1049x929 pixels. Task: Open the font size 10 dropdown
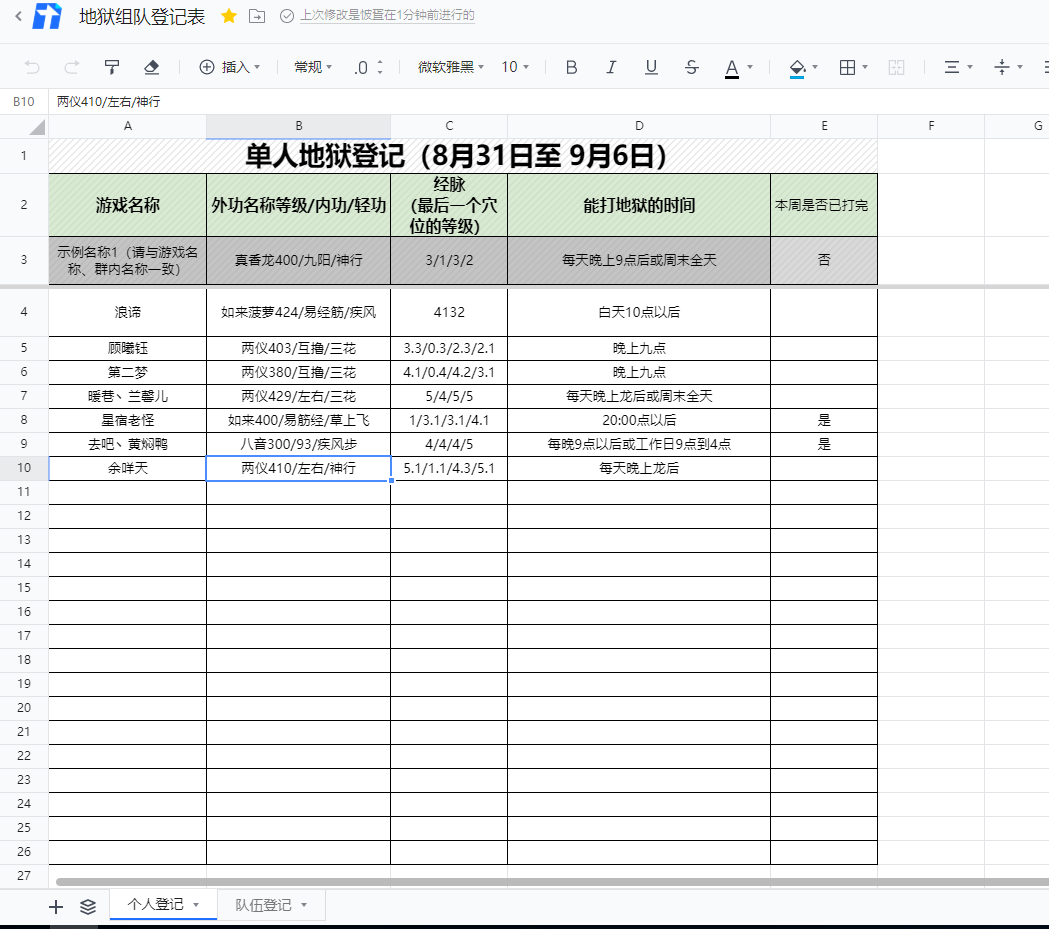click(515, 67)
